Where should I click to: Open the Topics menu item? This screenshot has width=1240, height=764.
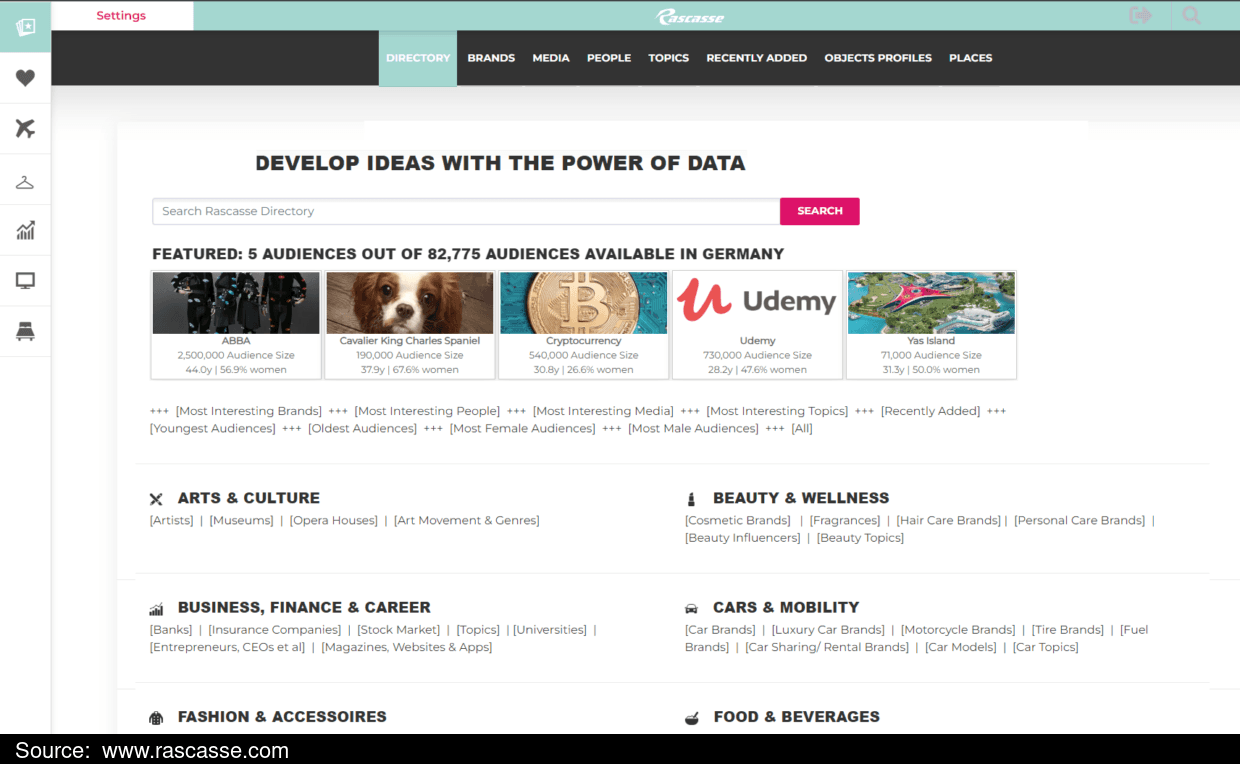[668, 58]
